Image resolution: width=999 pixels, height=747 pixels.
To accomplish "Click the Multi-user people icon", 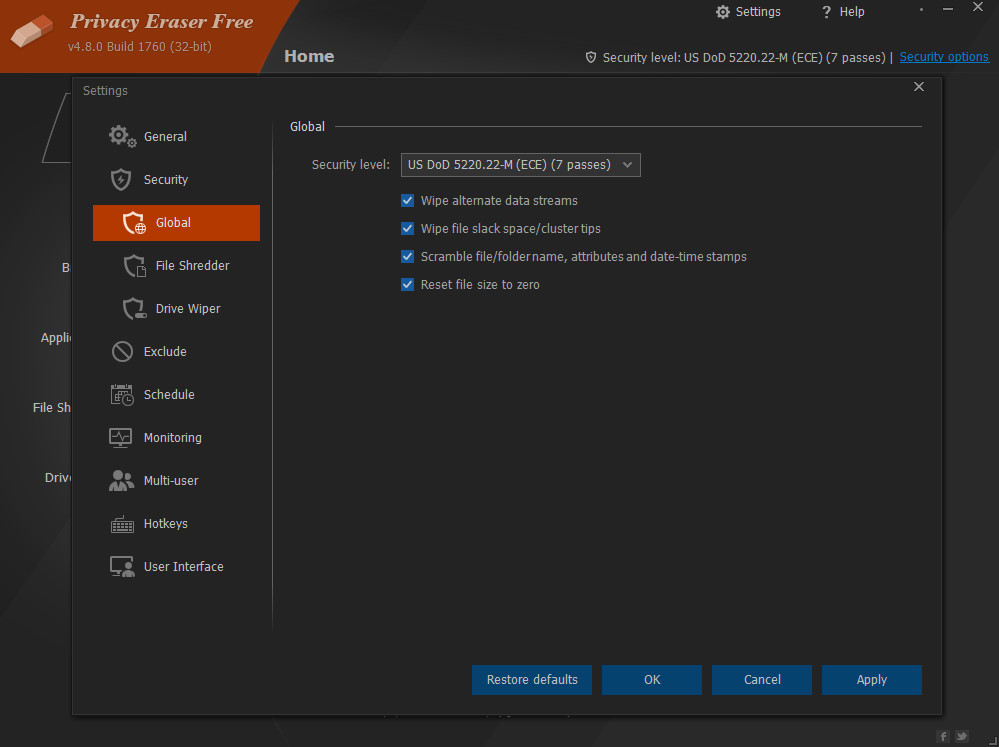I will click(x=121, y=481).
